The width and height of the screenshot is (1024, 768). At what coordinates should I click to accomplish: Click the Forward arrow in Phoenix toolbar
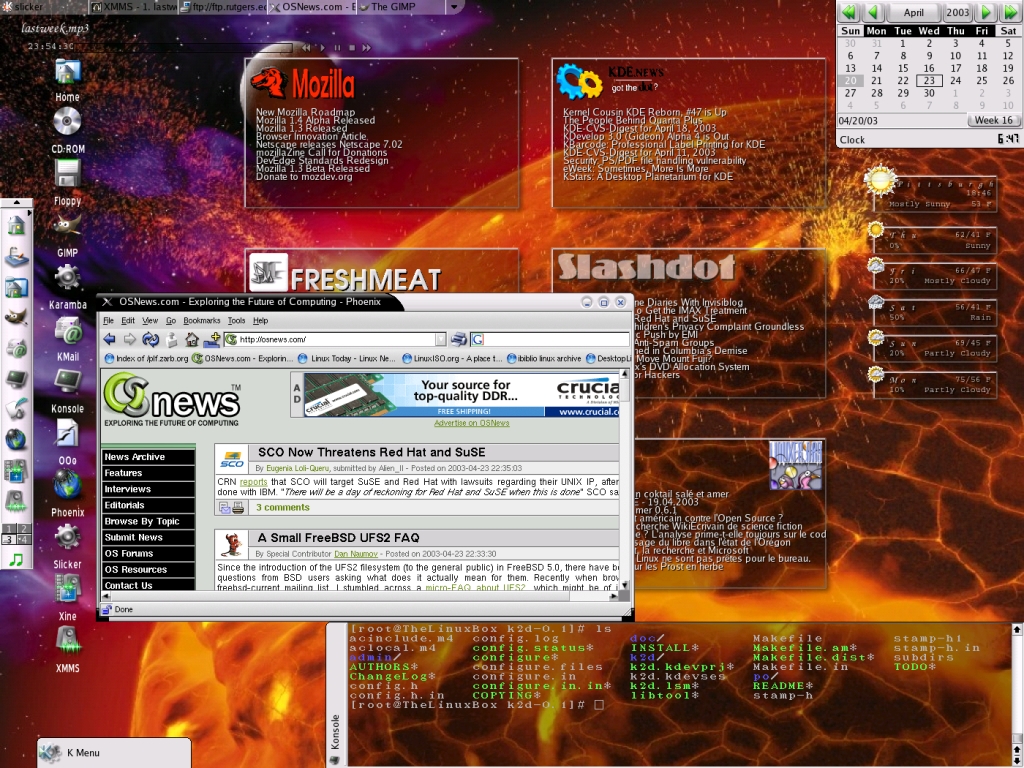[x=130, y=339]
